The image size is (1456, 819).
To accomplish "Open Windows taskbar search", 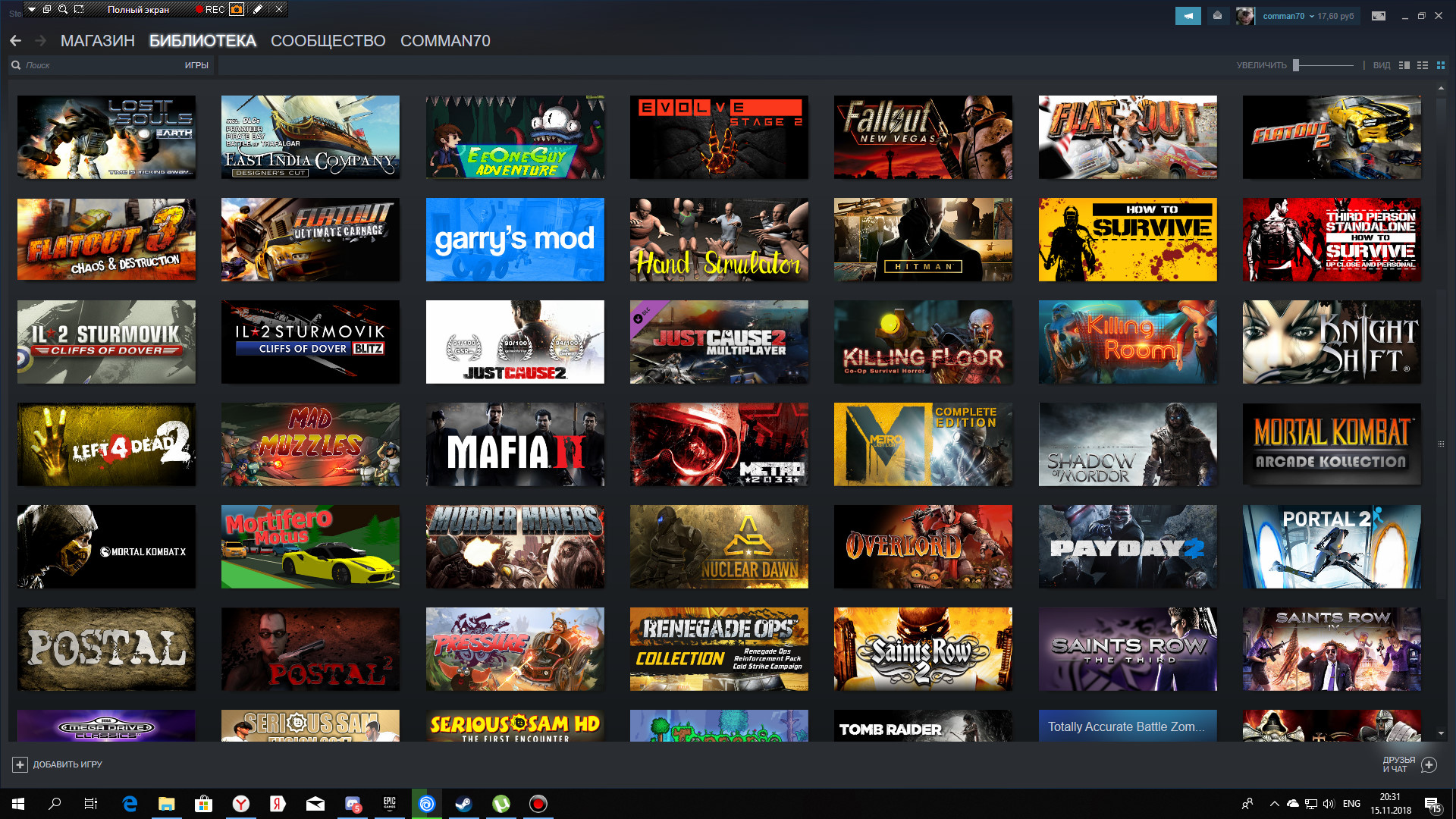I will [55, 804].
